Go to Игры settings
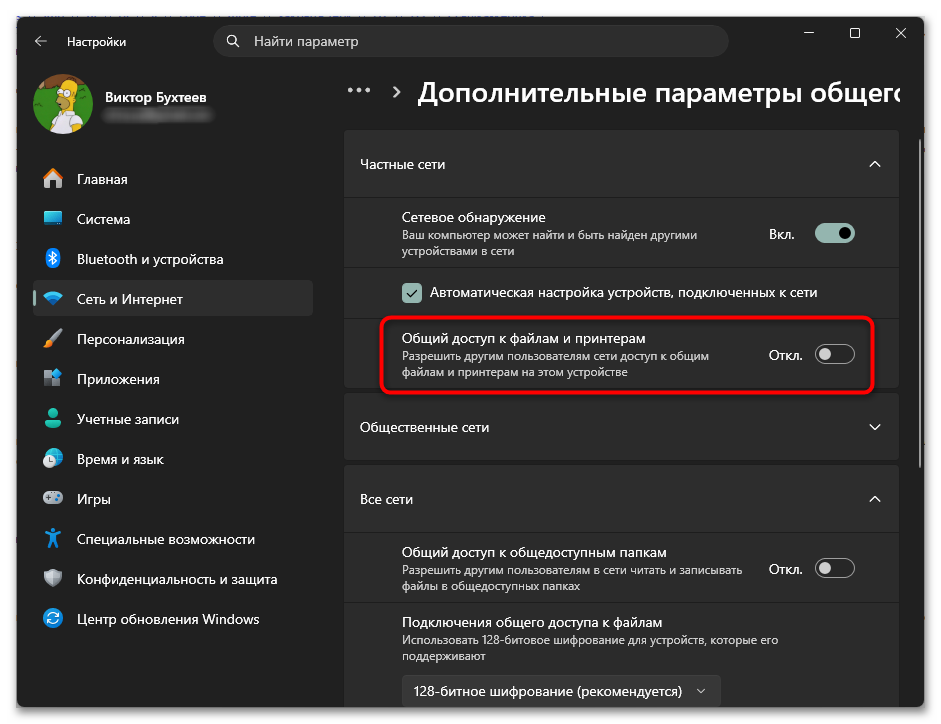The image size is (941, 724). point(173,498)
